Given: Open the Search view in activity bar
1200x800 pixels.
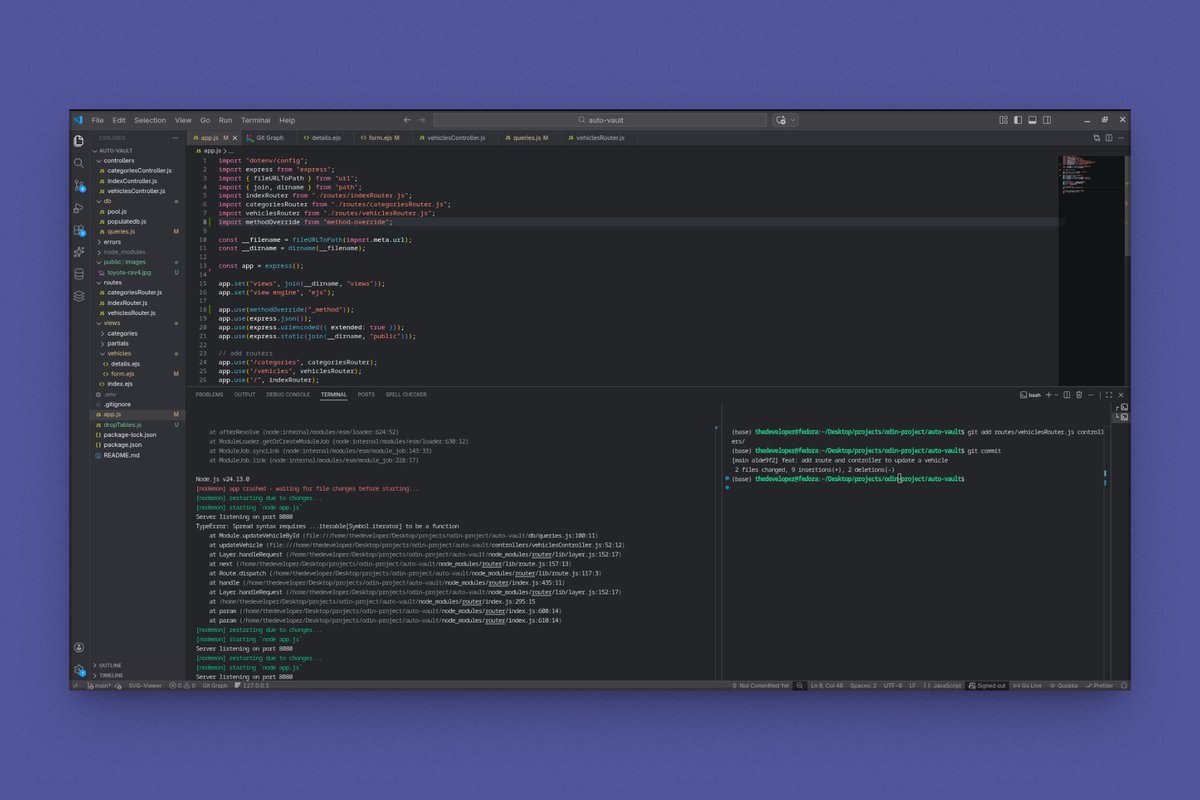Looking at the screenshot, I should 79,163.
